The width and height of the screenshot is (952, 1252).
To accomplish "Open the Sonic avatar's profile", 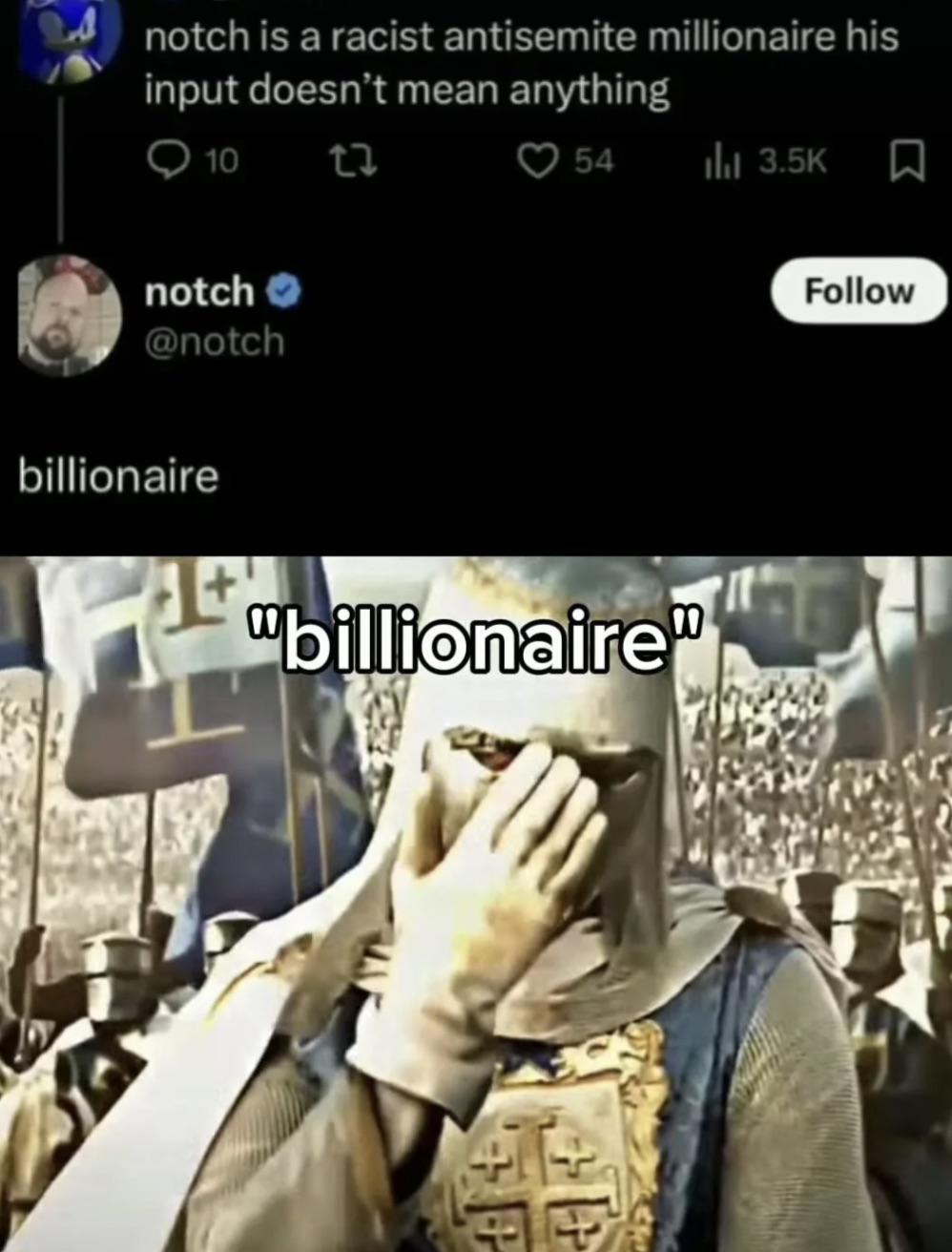I will click(62, 40).
